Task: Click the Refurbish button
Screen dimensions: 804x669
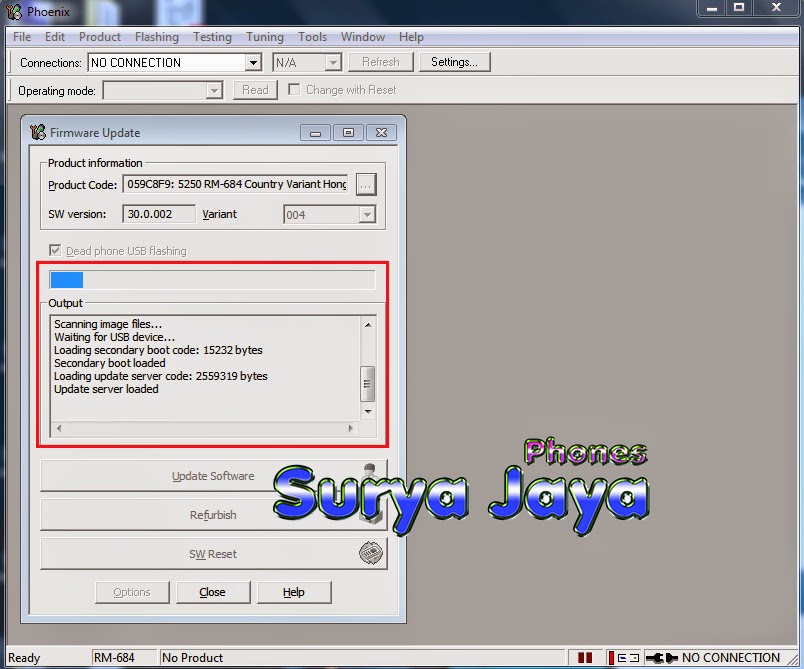Action: tap(213, 515)
